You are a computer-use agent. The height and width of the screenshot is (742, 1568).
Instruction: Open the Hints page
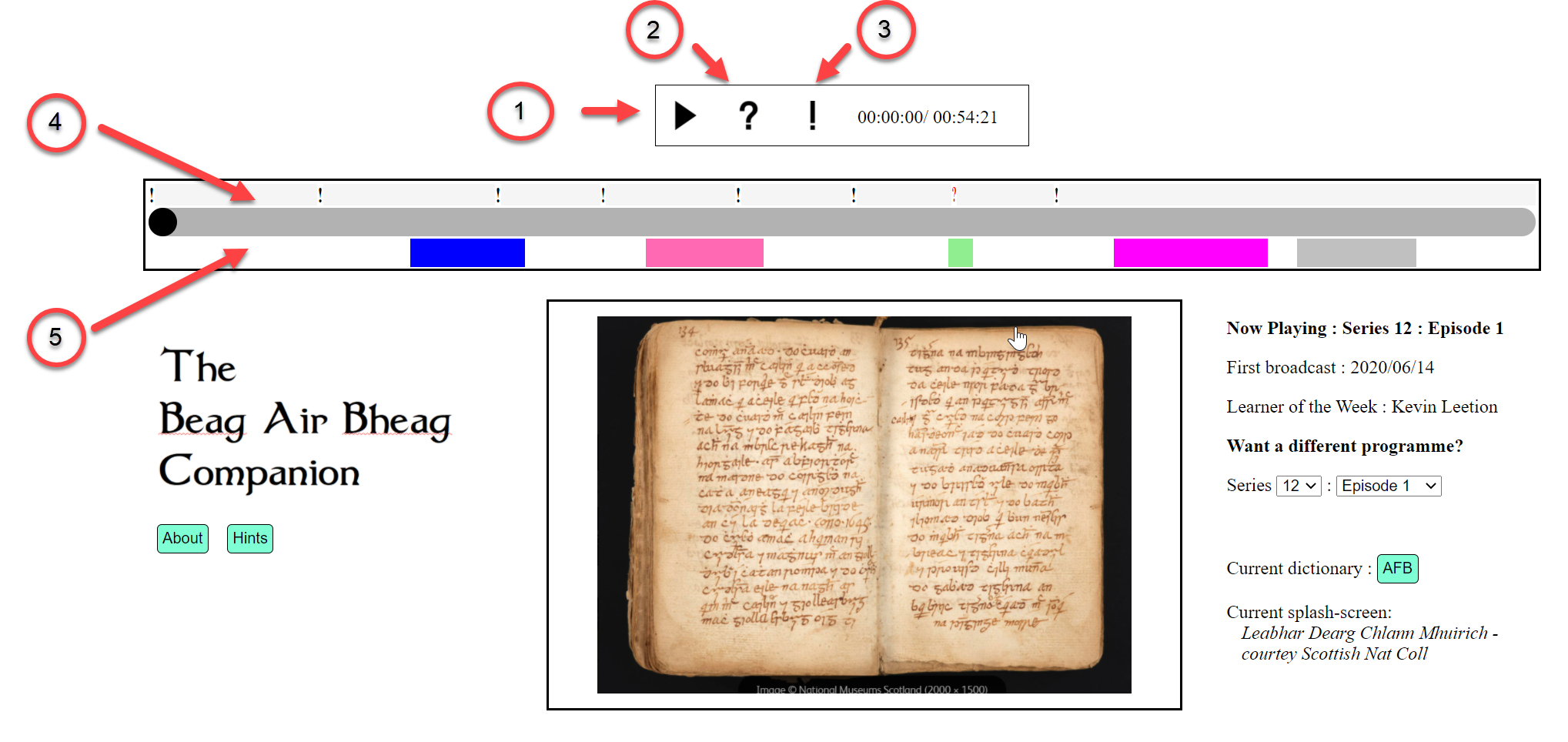(x=250, y=538)
